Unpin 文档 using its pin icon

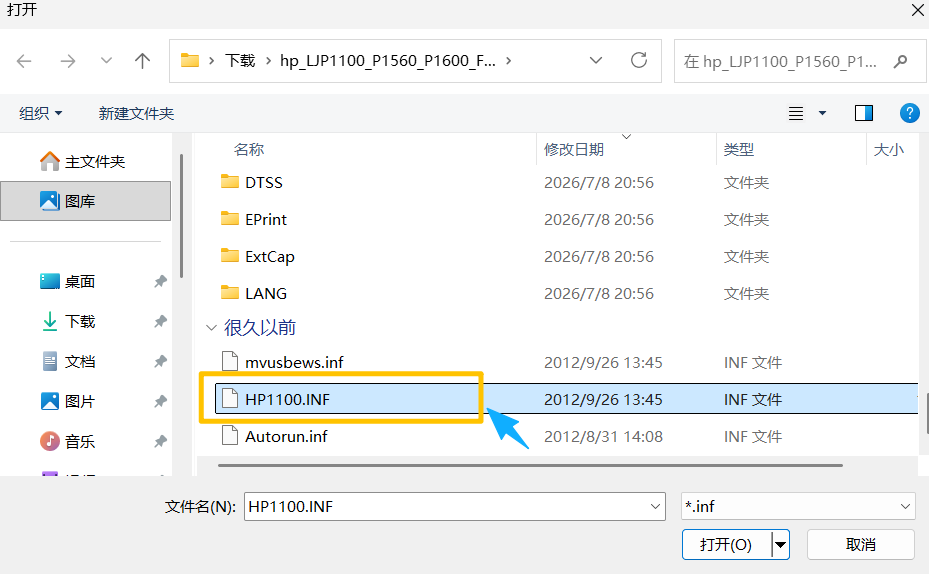coord(161,361)
